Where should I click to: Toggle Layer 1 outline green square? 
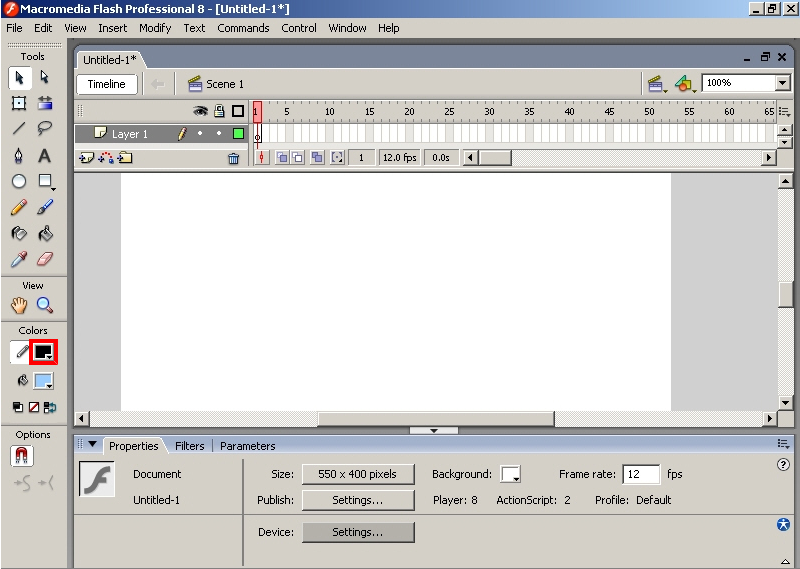238,134
